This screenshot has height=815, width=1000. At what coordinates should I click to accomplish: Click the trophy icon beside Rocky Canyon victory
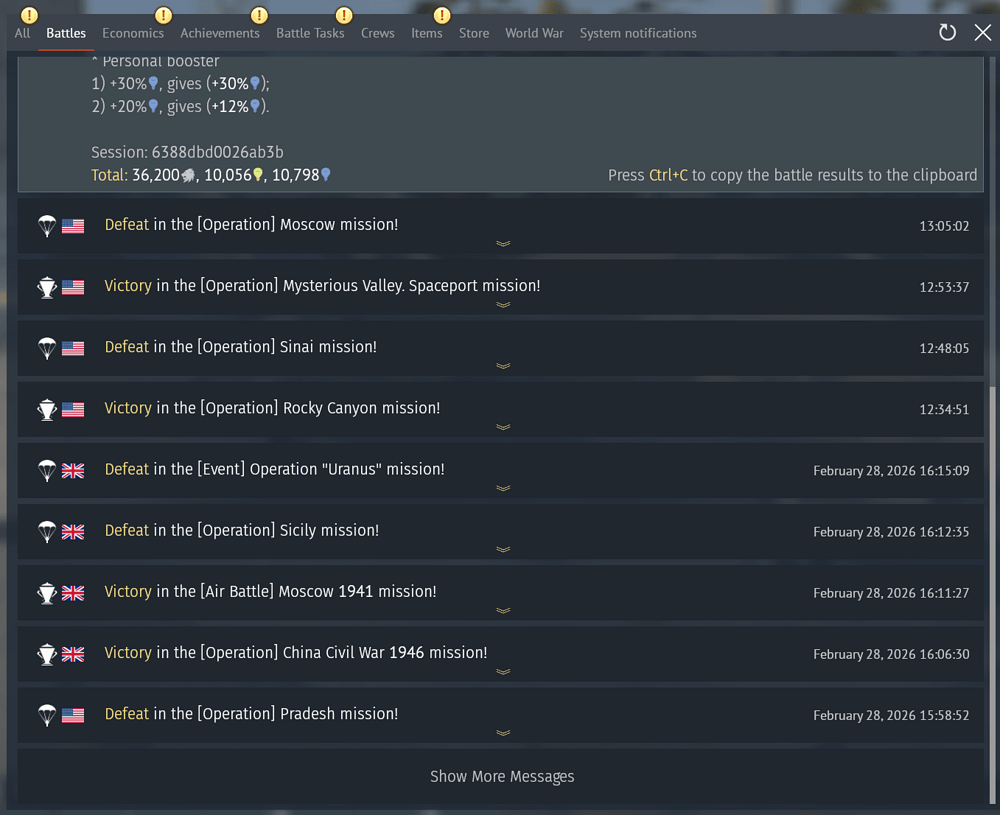(47, 409)
